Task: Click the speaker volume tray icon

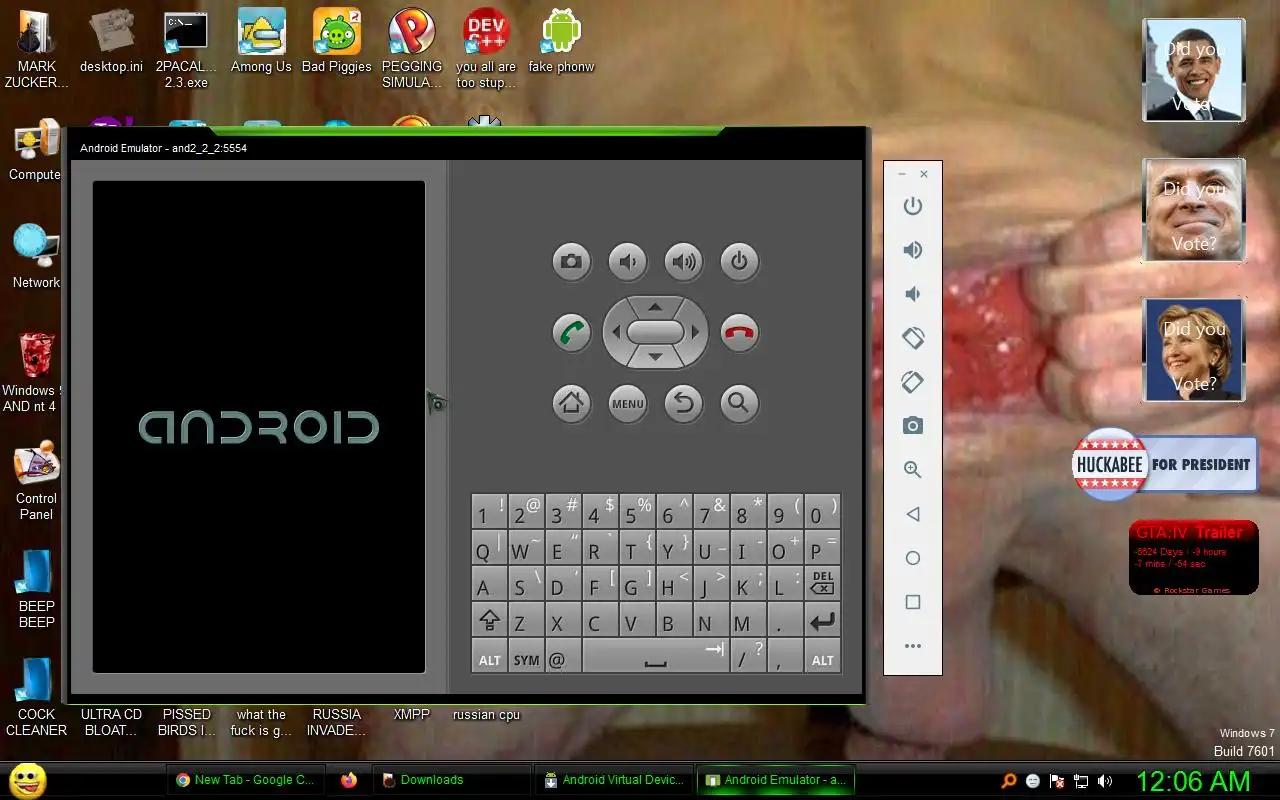Action: coord(1105,781)
